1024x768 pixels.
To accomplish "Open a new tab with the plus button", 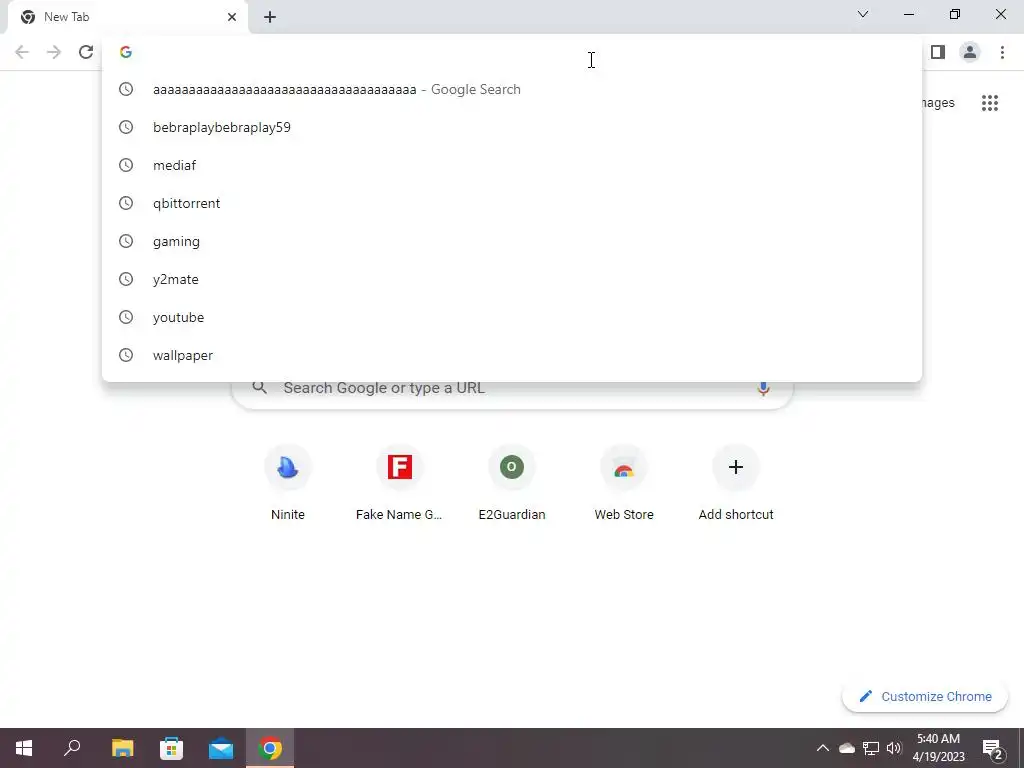I will click(x=270, y=17).
